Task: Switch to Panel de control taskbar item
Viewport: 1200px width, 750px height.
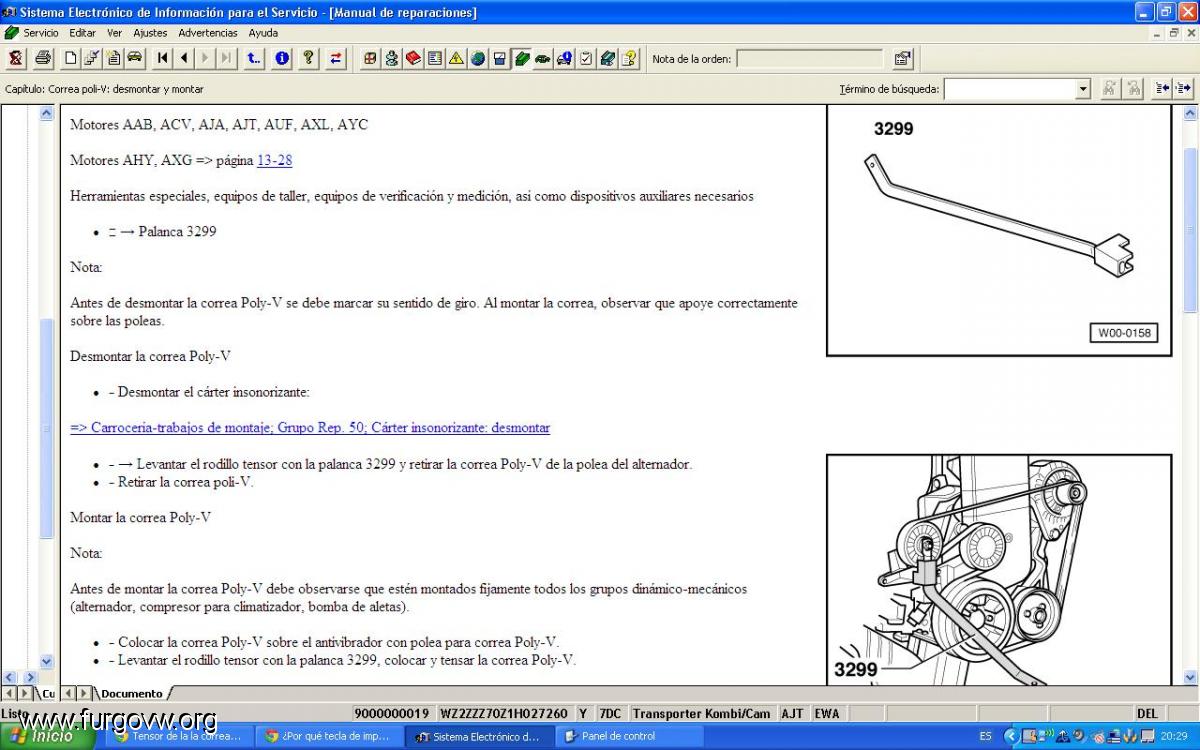Action: [630, 736]
